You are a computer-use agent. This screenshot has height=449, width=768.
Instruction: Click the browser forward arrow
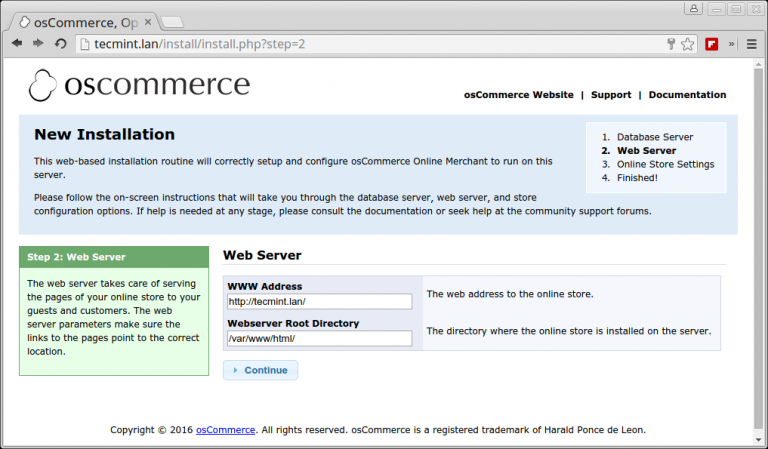[x=38, y=44]
